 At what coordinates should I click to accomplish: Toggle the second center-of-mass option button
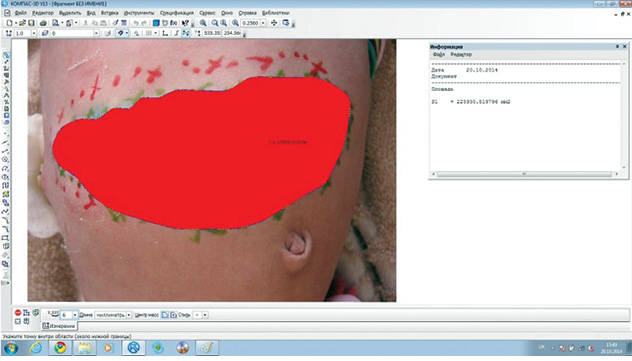tap(173, 315)
